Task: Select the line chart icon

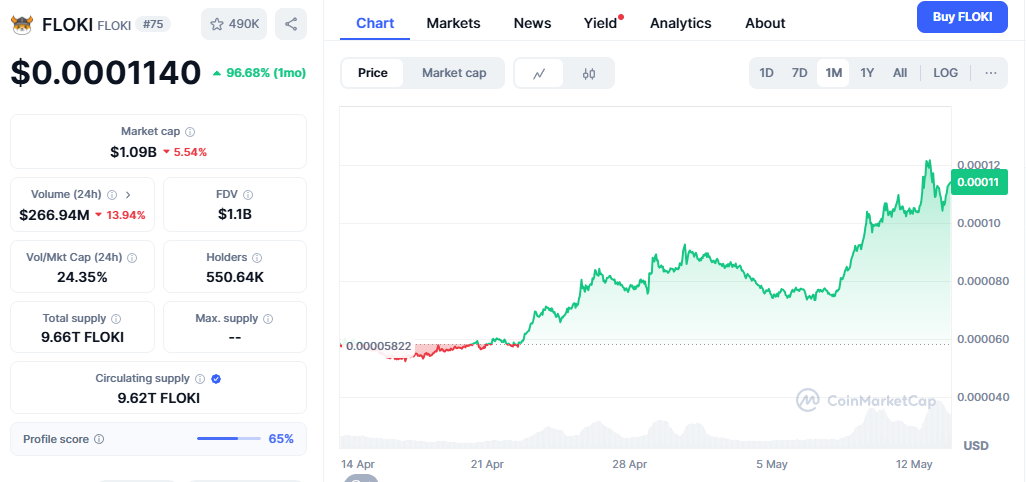Action: (539, 73)
